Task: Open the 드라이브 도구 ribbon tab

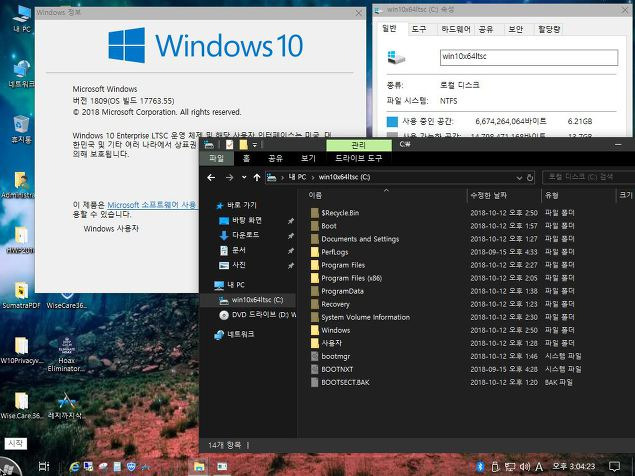Action: (359, 158)
